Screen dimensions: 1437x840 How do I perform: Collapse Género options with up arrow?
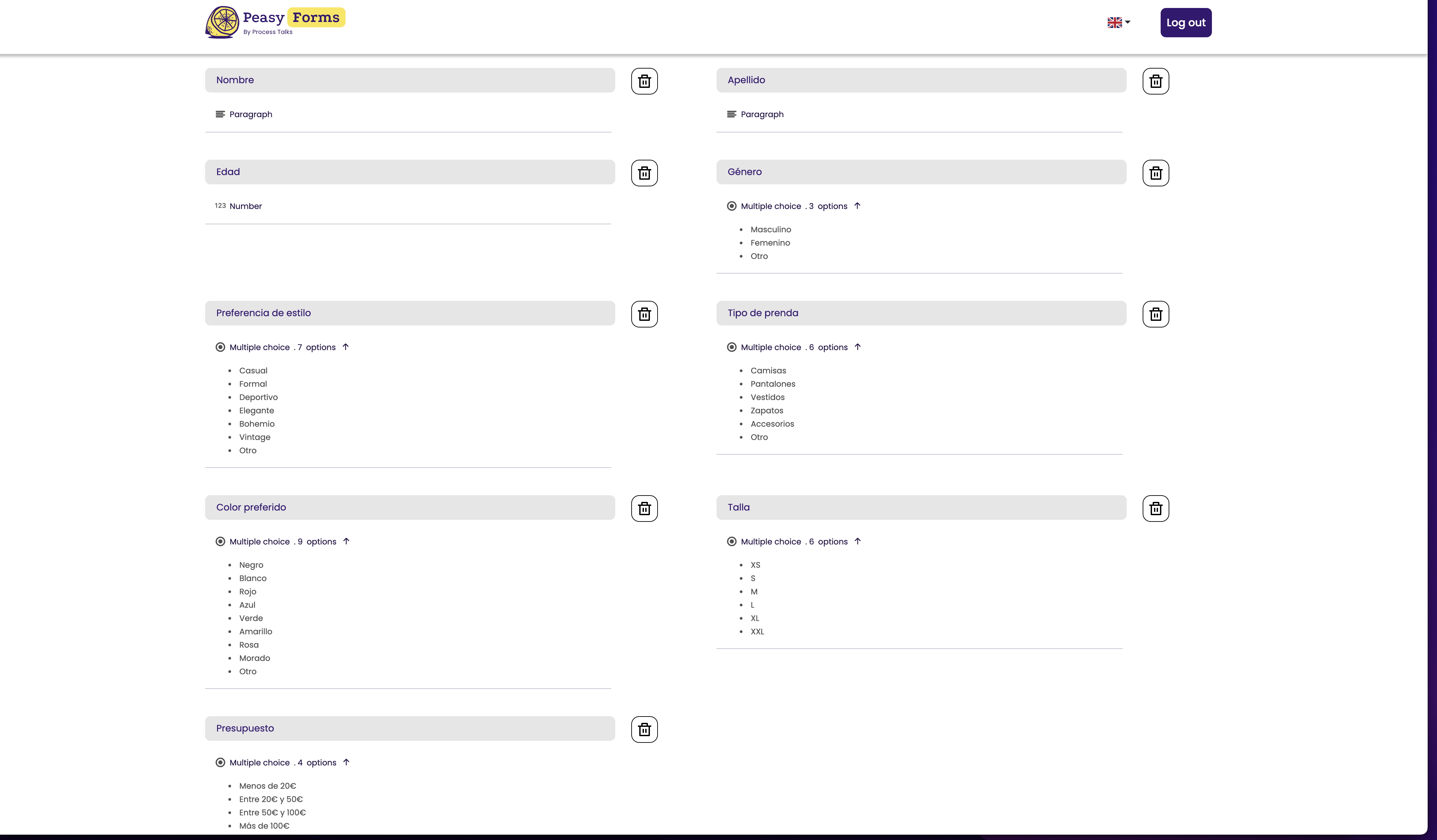(x=857, y=206)
